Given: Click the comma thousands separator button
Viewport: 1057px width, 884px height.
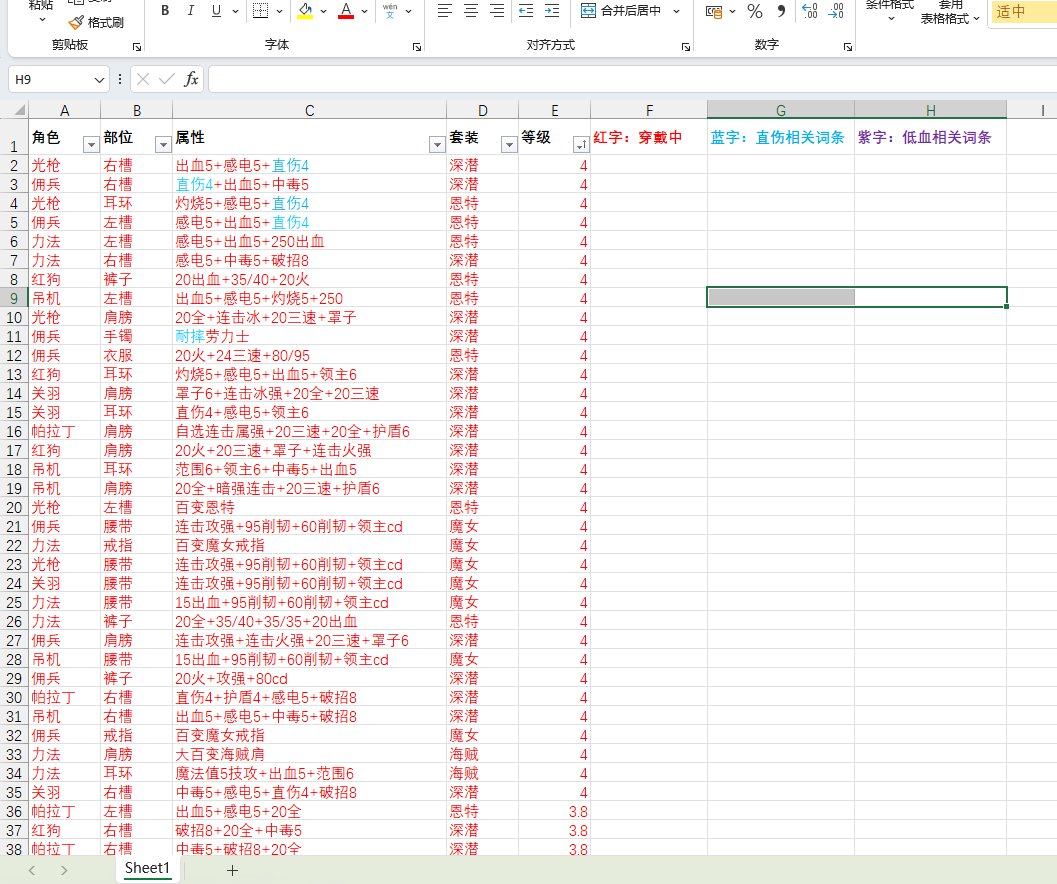Looking at the screenshot, I should click(x=781, y=11).
